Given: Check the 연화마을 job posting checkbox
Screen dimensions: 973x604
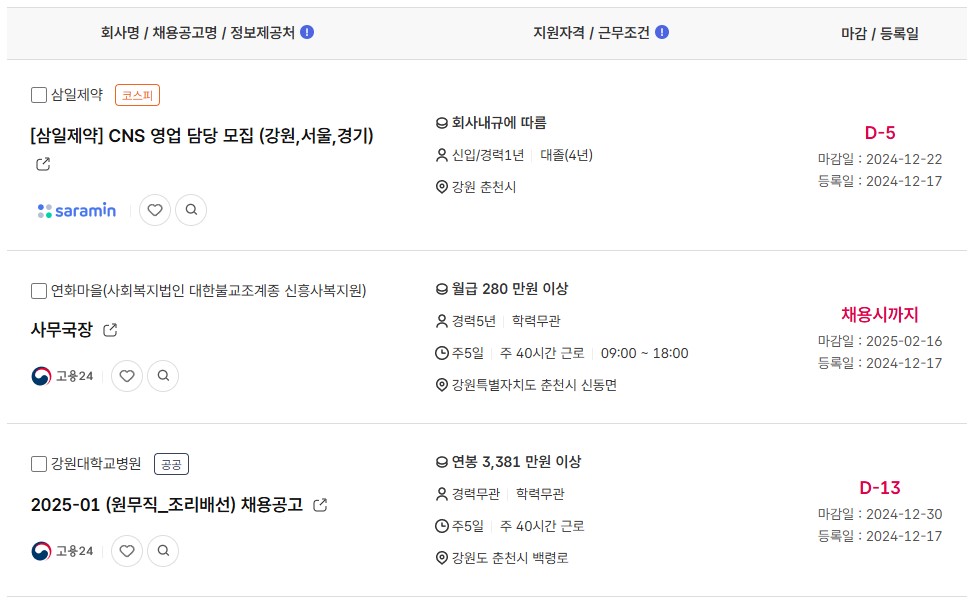Looking at the screenshot, I should (38, 291).
